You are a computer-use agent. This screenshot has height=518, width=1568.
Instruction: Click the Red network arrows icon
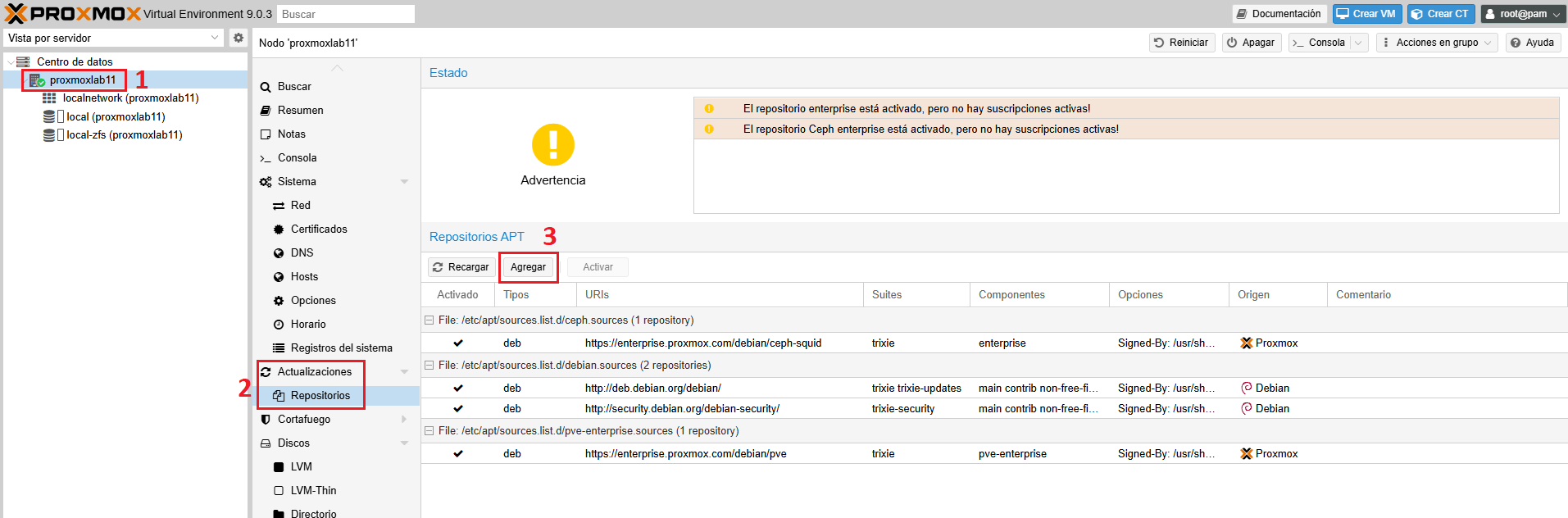pyautogui.click(x=279, y=206)
